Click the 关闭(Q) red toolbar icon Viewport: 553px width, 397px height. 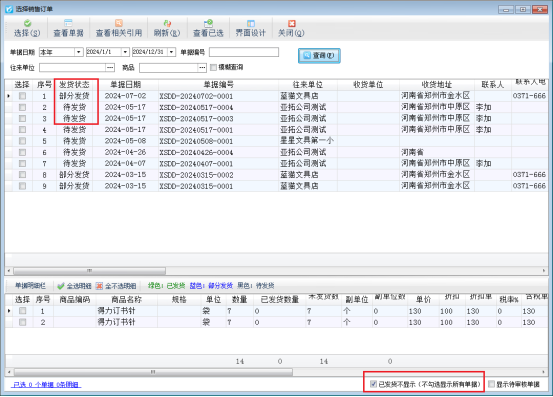point(291,24)
